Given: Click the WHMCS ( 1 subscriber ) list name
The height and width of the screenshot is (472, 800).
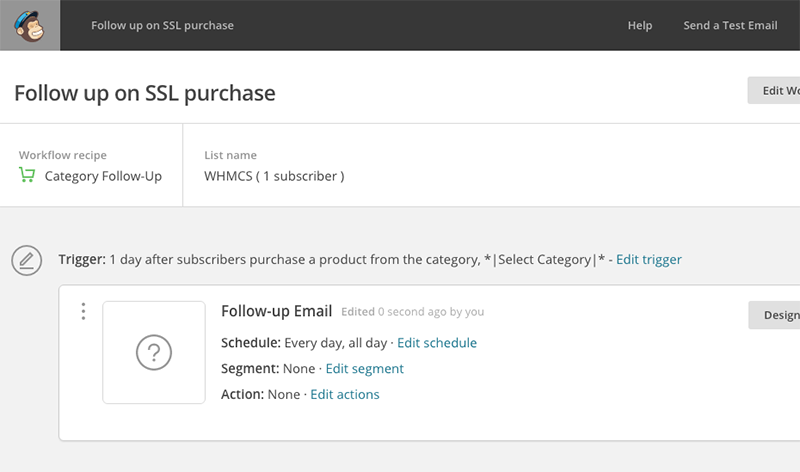Looking at the screenshot, I should coord(274,176).
